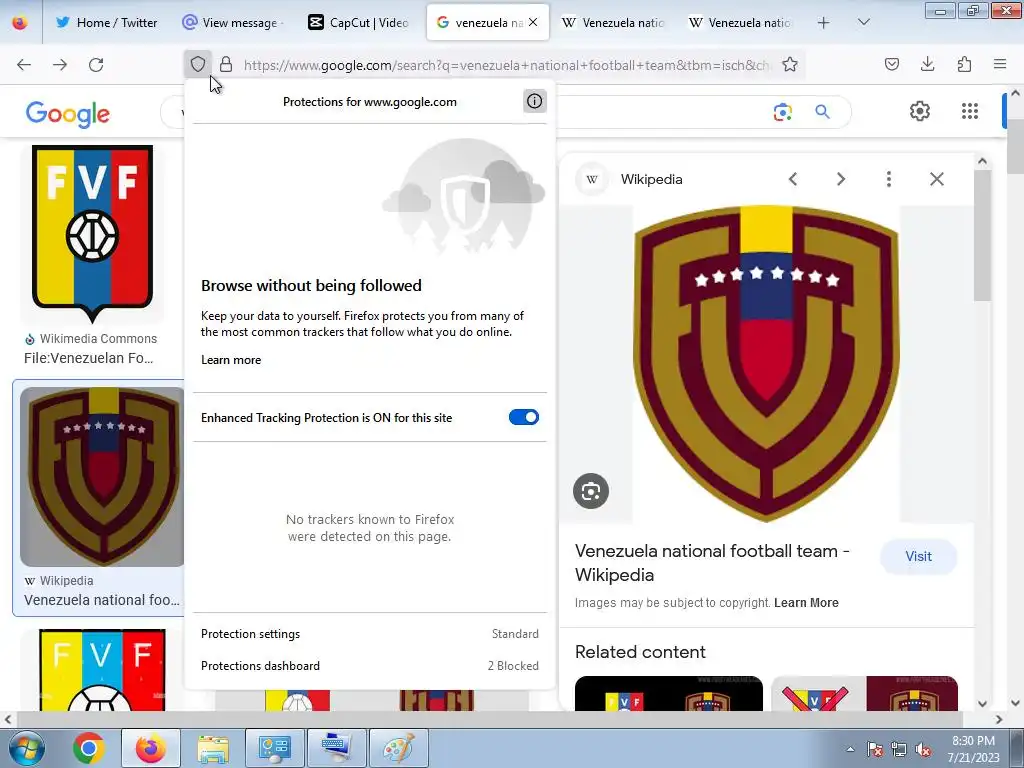Open a new browser tab
This screenshot has width=1024, height=768.
point(824,23)
